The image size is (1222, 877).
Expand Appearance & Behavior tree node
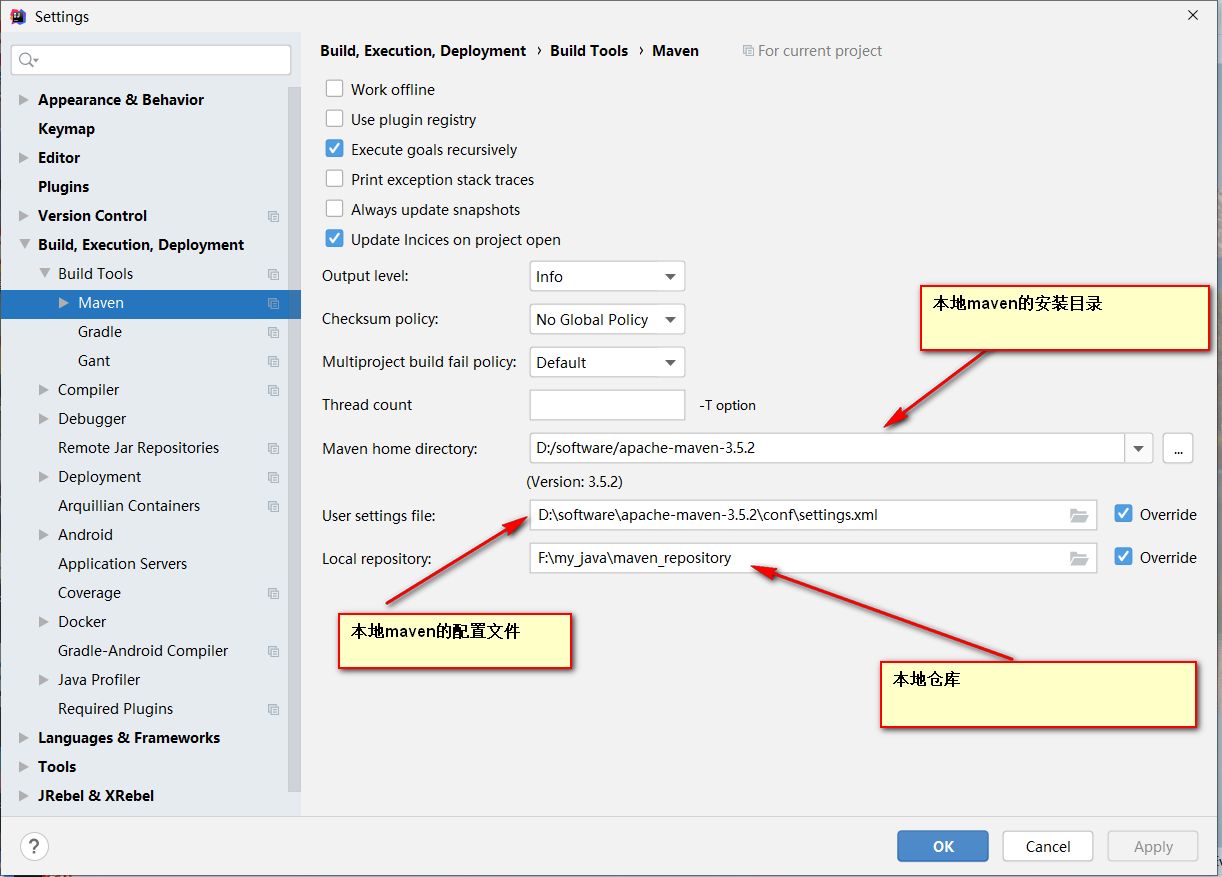[x=24, y=100]
